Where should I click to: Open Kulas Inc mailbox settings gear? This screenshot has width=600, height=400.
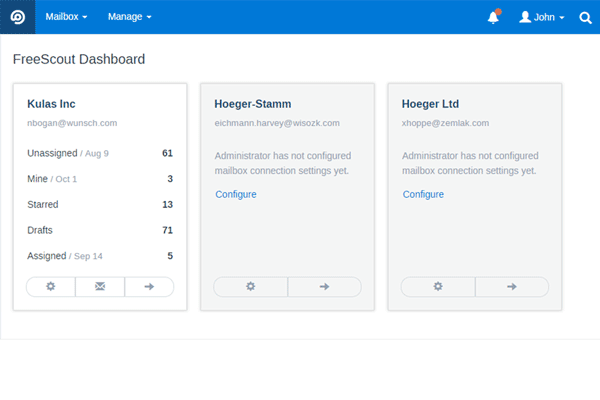pyautogui.click(x=51, y=287)
